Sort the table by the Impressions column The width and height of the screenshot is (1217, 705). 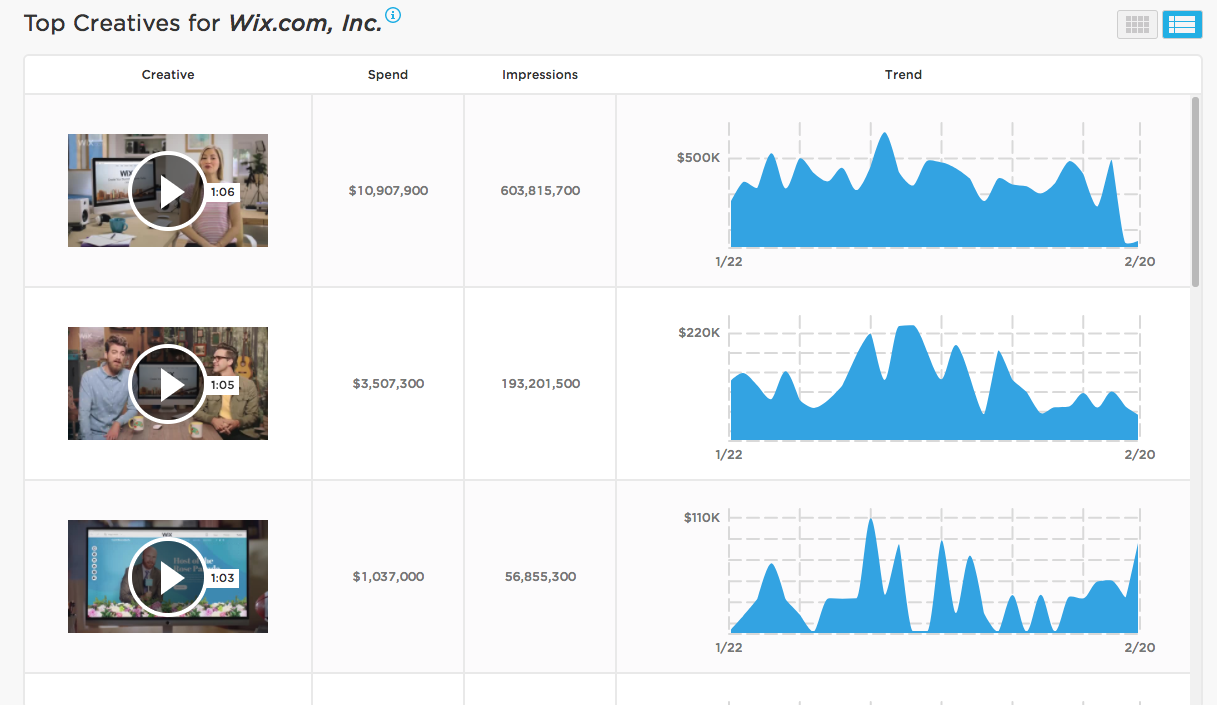click(x=540, y=74)
